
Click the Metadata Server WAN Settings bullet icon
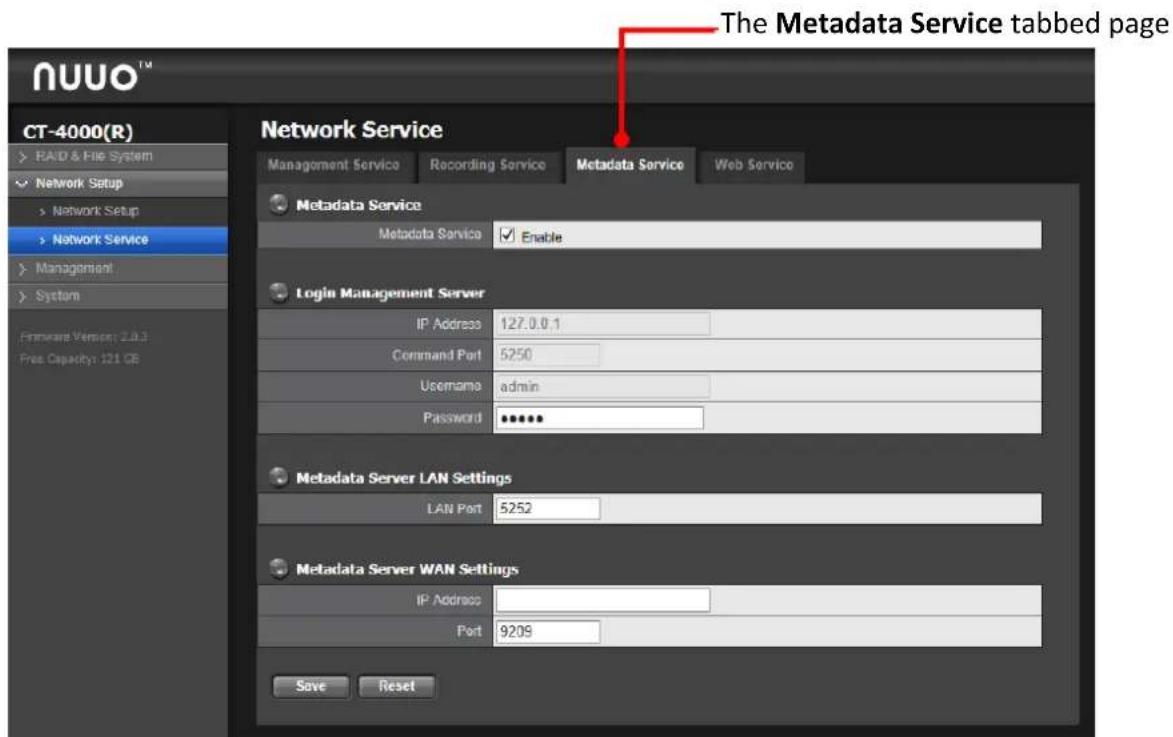click(x=278, y=568)
